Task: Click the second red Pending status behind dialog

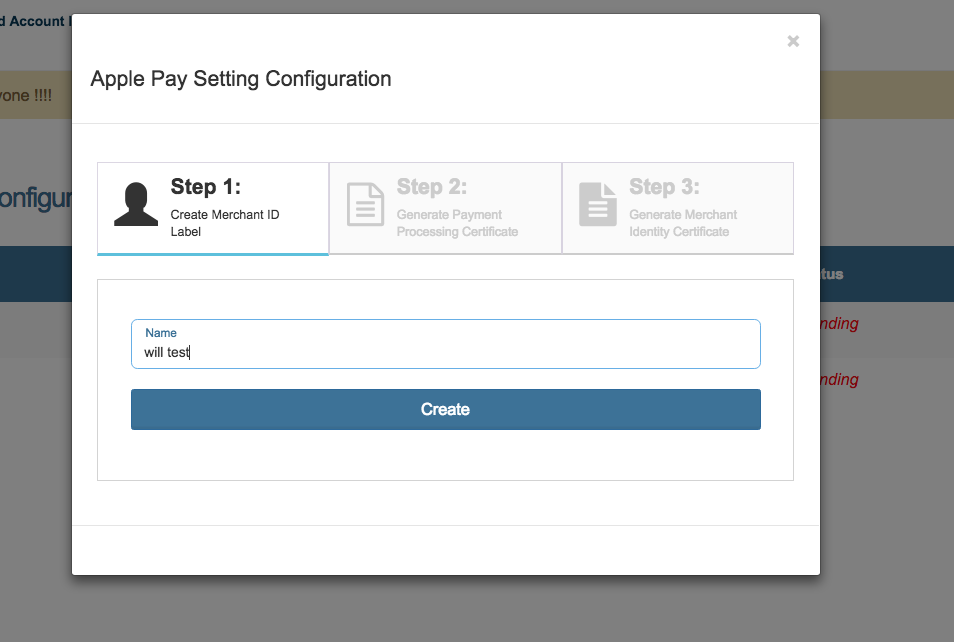Action: pos(839,379)
